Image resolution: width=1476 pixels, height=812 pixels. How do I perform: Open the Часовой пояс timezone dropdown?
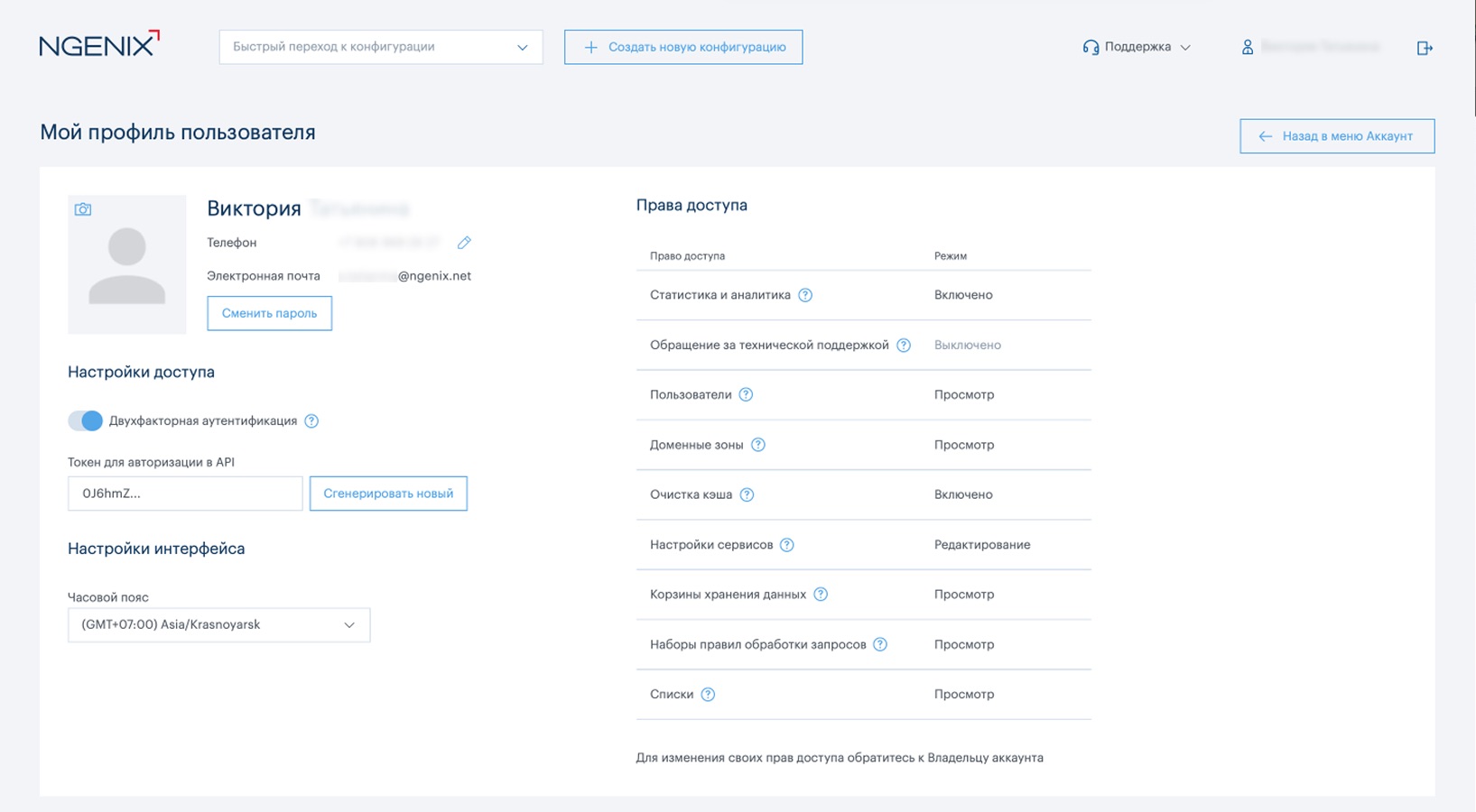coord(218,625)
